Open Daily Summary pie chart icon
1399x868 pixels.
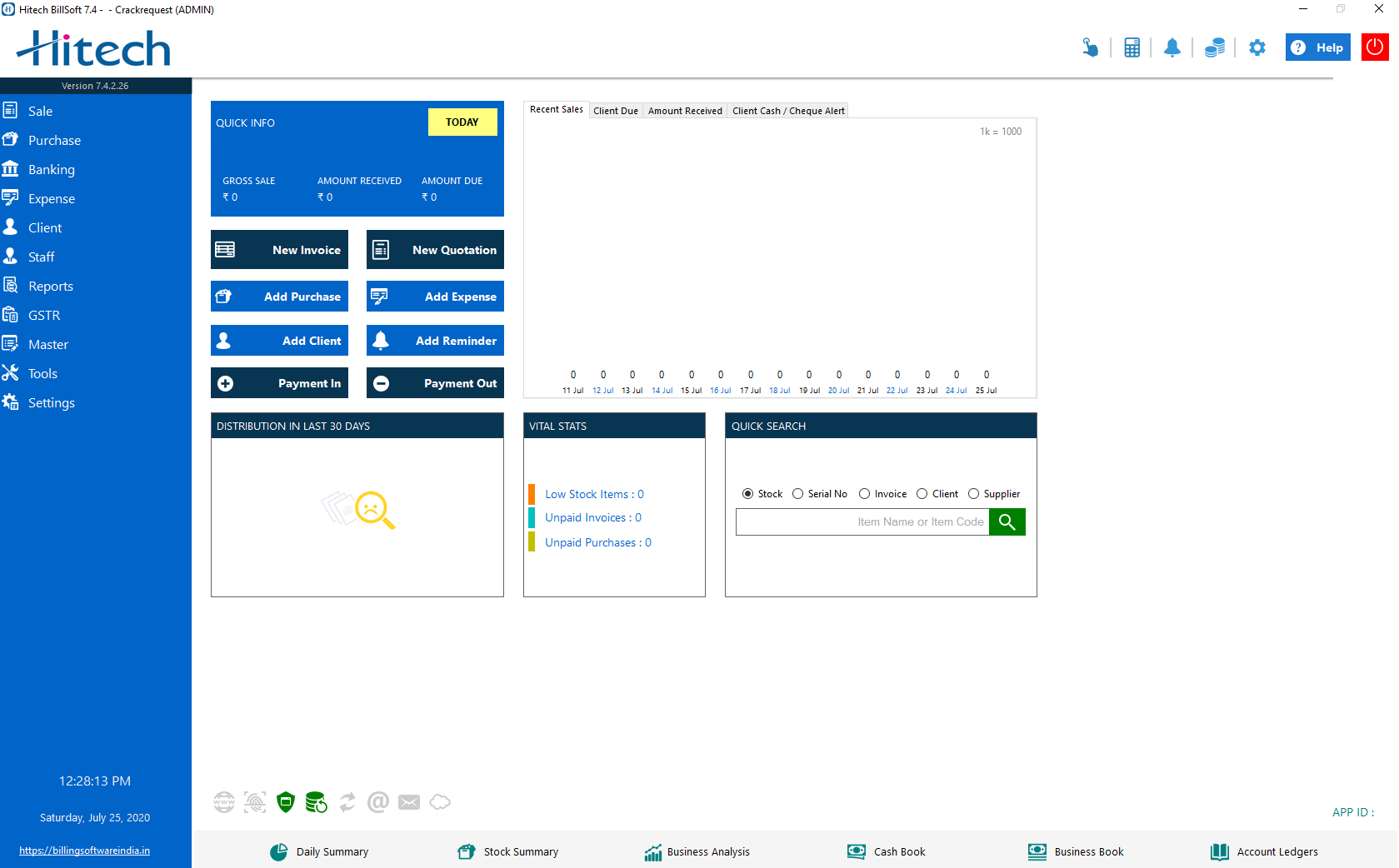point(278,852)
